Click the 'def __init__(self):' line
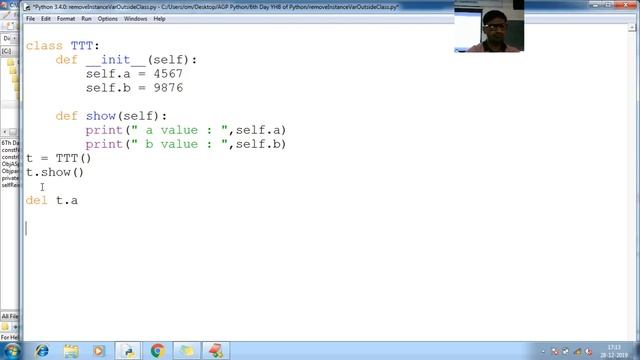Image resolution: width=640 pixels, height=360 pixels. 126,60
